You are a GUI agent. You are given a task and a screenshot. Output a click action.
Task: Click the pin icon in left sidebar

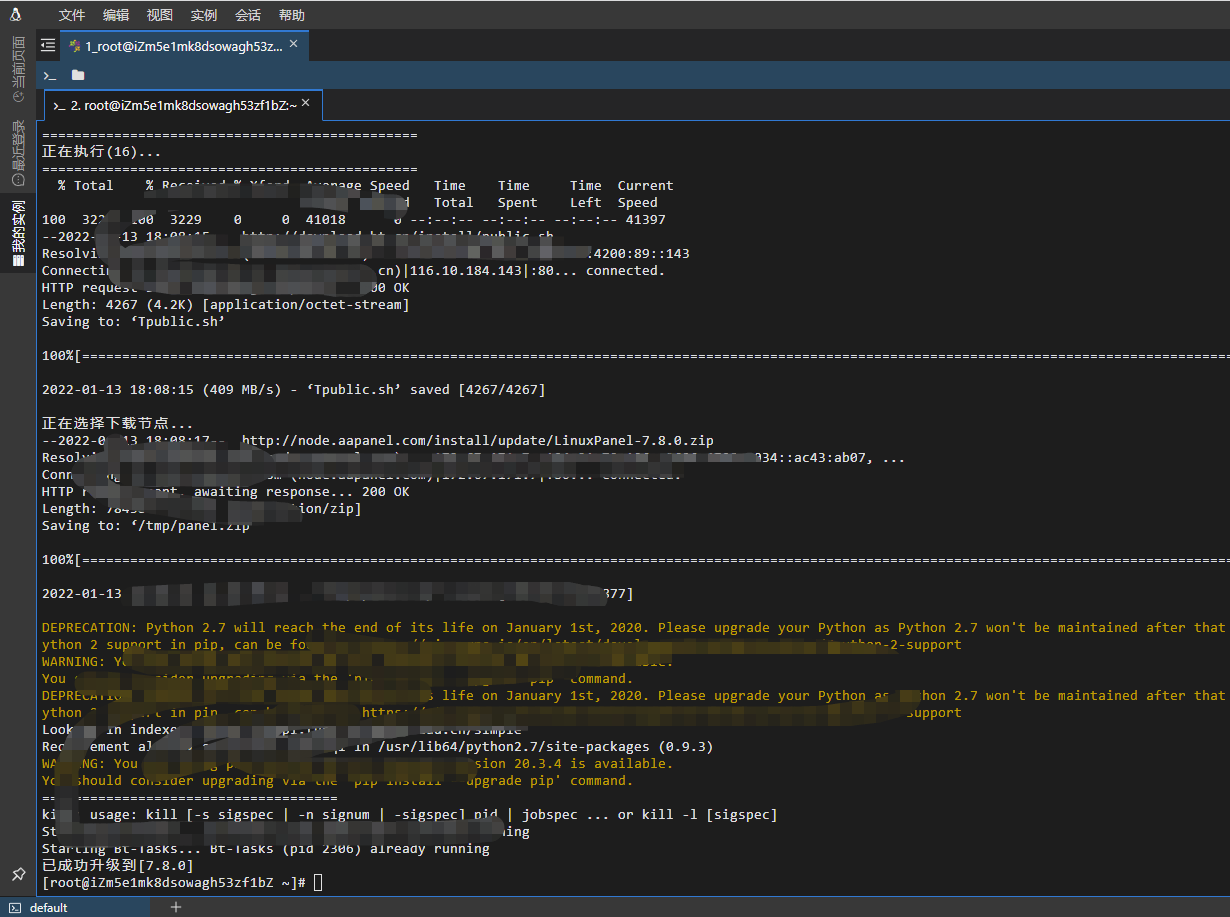tap(18, 874)
